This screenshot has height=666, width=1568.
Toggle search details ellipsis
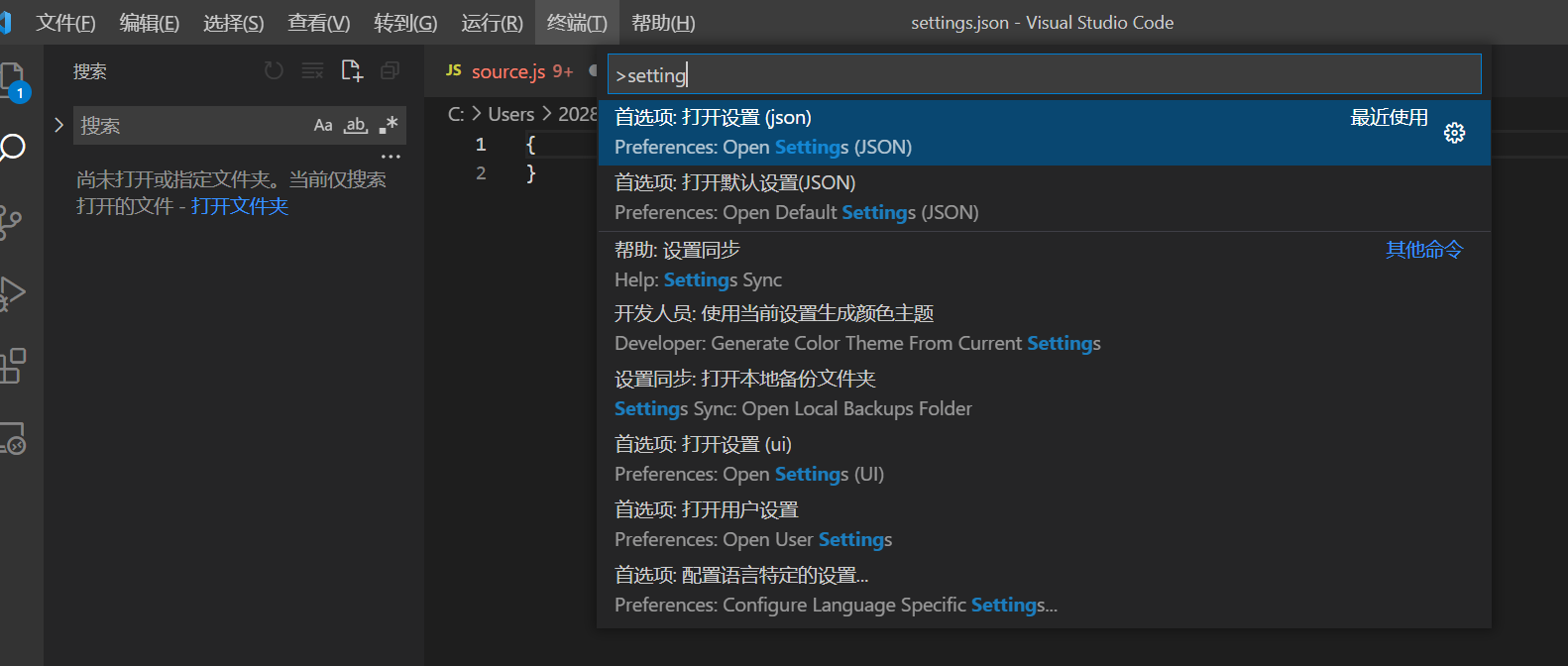(x=392, y=157)
